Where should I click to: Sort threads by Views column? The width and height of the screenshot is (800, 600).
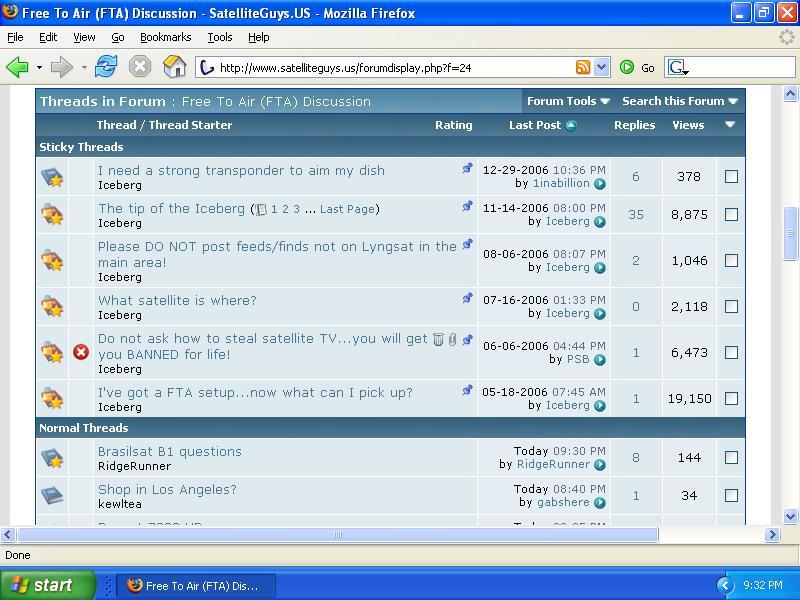688,125
